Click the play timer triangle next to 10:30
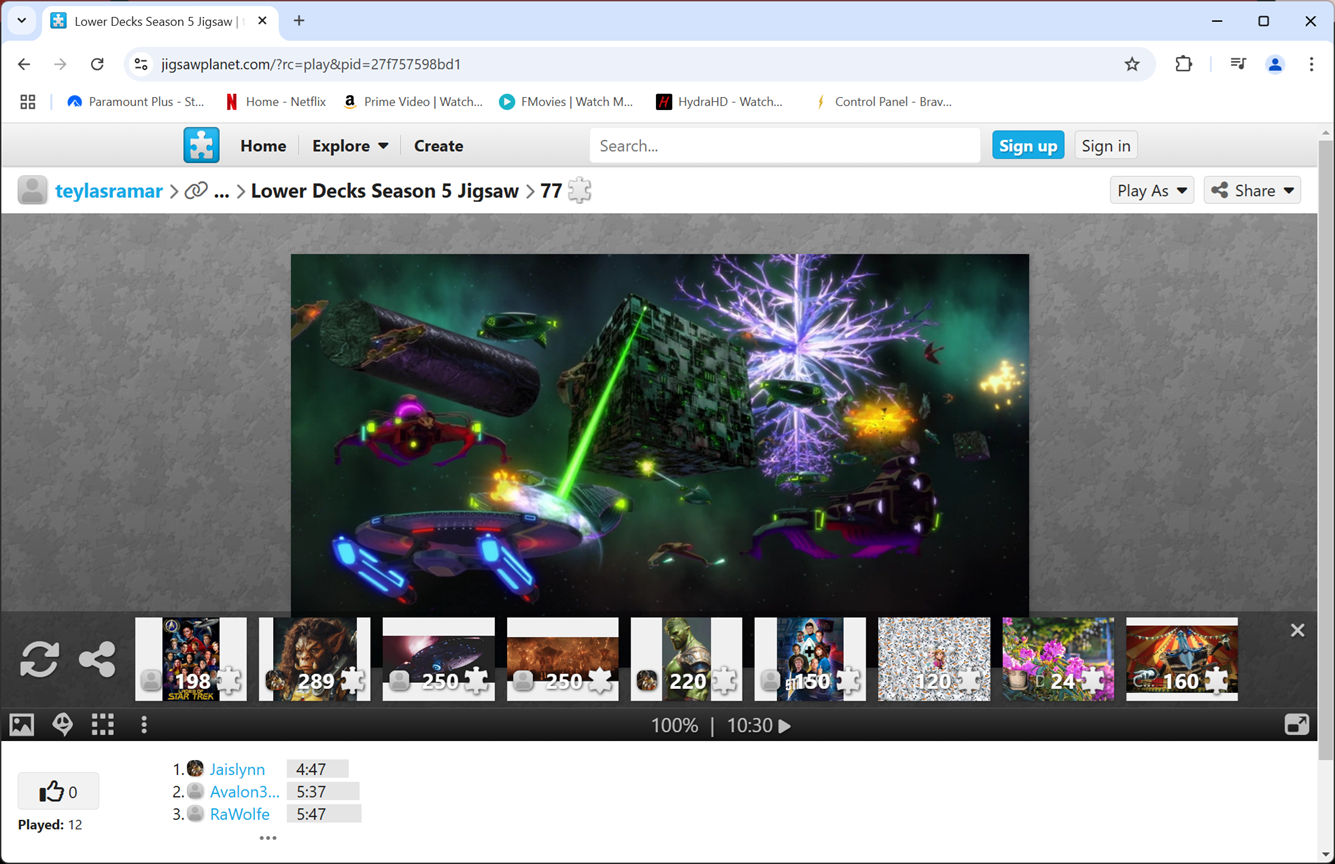 click(785, 726)
